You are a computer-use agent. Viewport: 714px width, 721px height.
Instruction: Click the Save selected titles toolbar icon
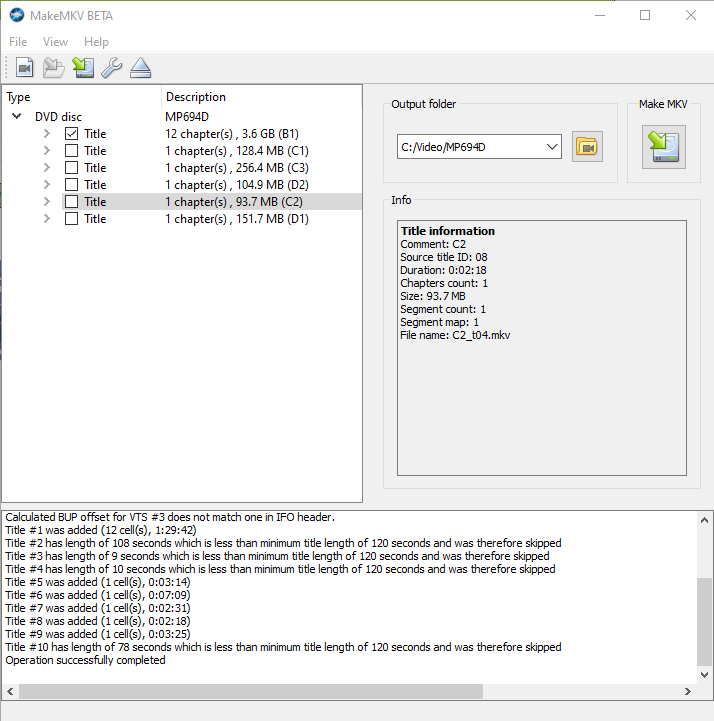pyautogui.click(x=83, y=68)
